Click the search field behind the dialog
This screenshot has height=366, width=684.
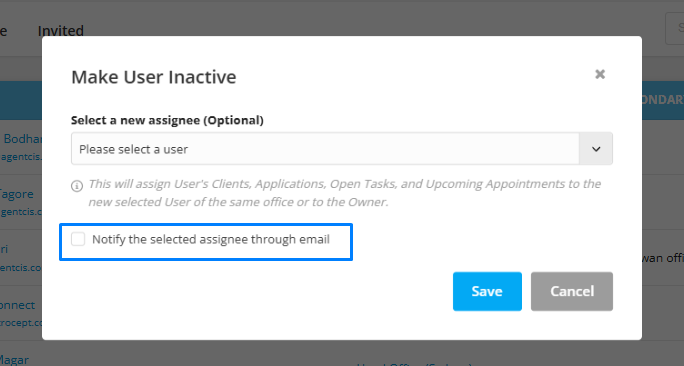(674, 28)
